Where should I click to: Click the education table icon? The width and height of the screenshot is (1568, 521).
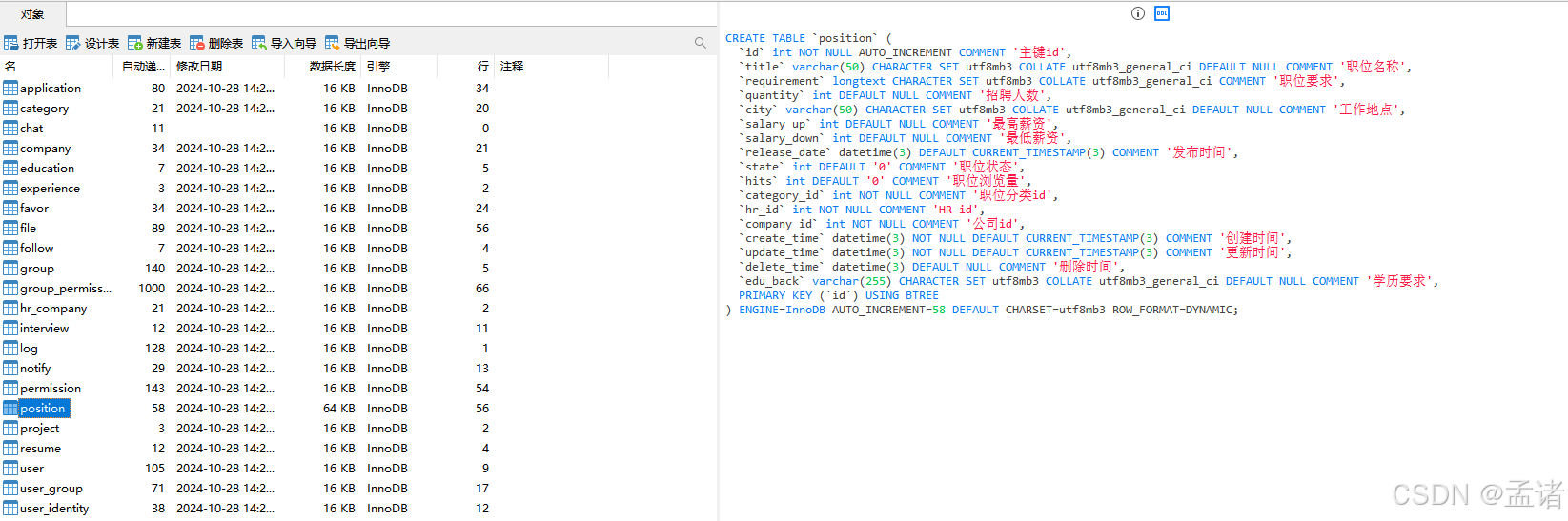point(10,168)
